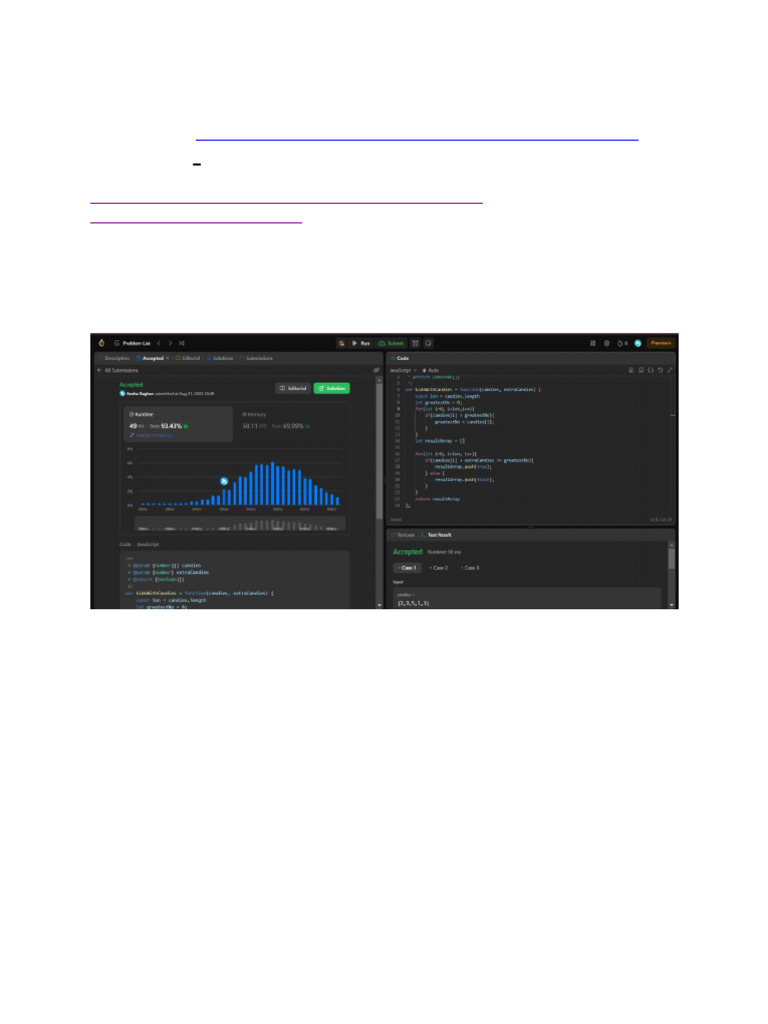
Task: Click the green Accepted status text
Action: [131, 385]
